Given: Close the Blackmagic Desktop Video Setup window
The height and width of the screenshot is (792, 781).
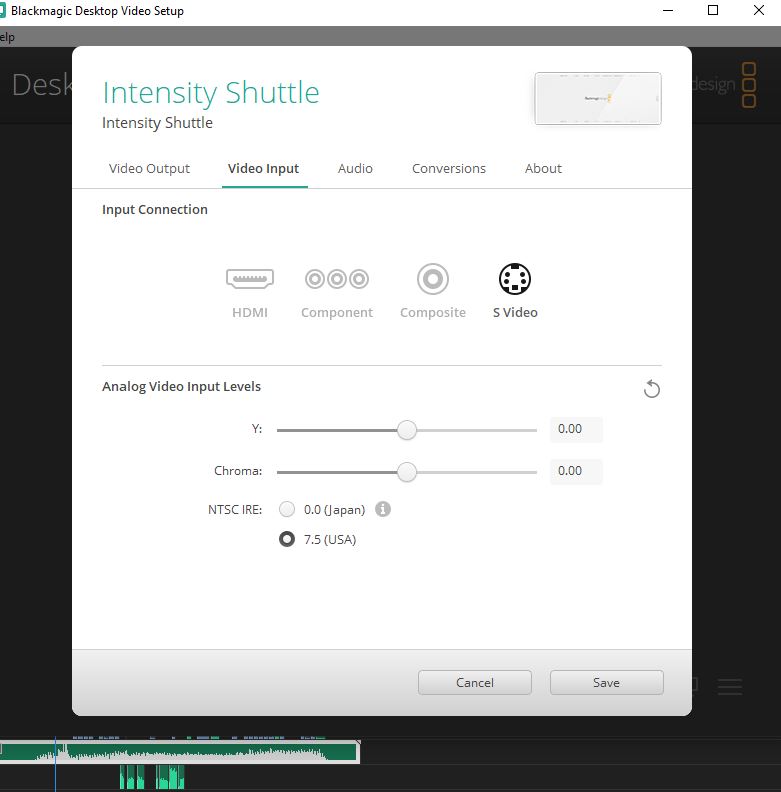Looking at the screenshot, I should click(x=758, y=11).
